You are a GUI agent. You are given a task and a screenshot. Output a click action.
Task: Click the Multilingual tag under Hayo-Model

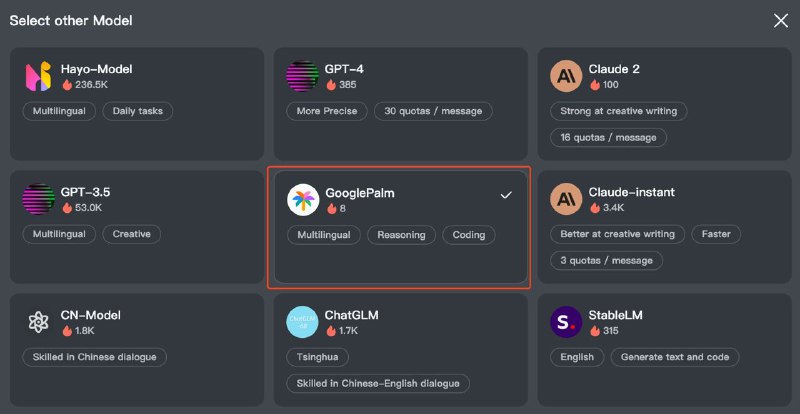pos(59,111)
